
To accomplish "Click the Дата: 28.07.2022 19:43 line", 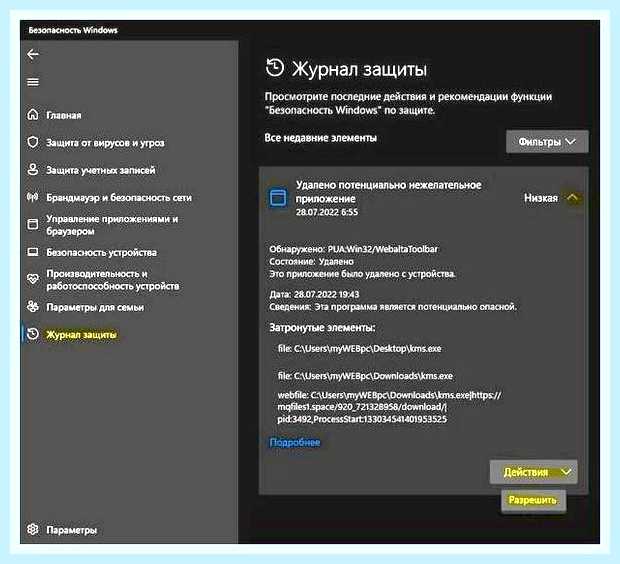I will click(x=314, y=294).
